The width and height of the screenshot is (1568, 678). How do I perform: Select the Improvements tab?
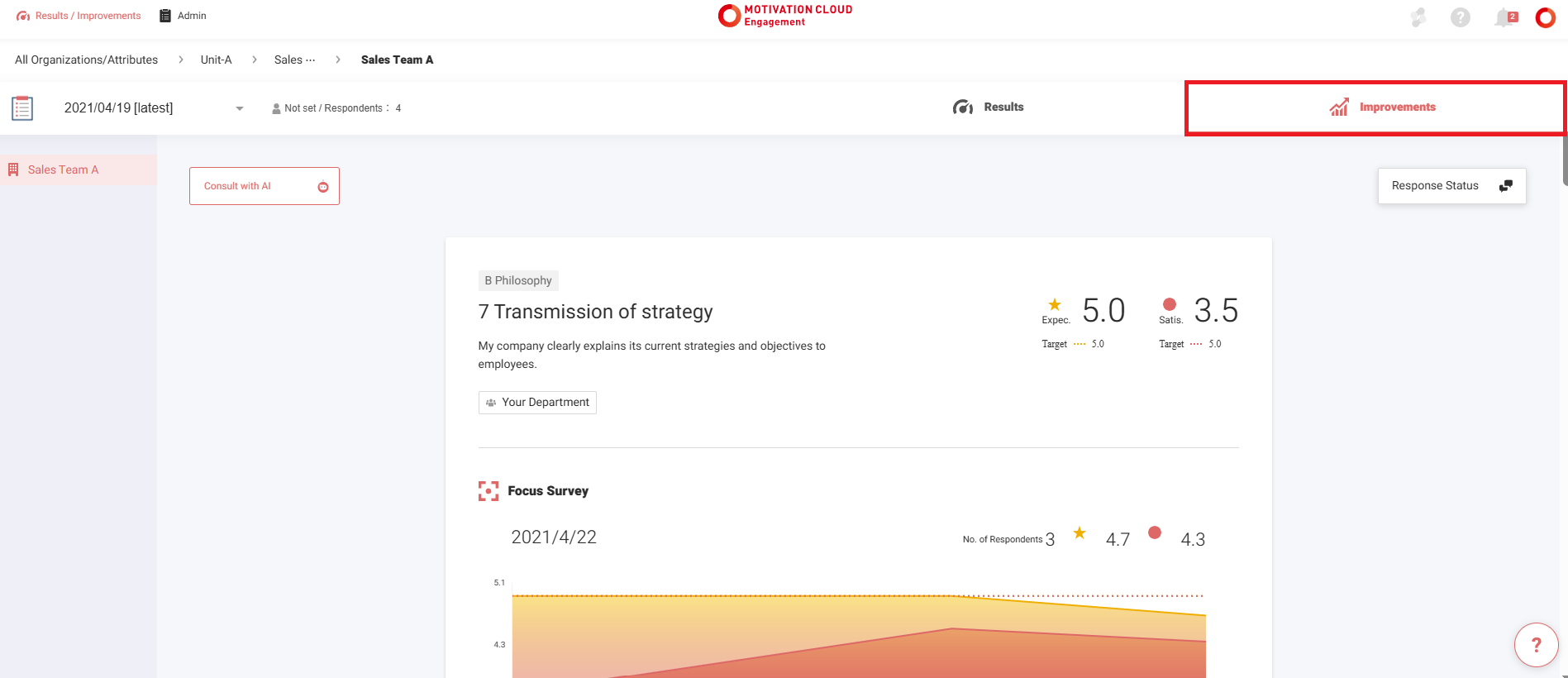1382,107
